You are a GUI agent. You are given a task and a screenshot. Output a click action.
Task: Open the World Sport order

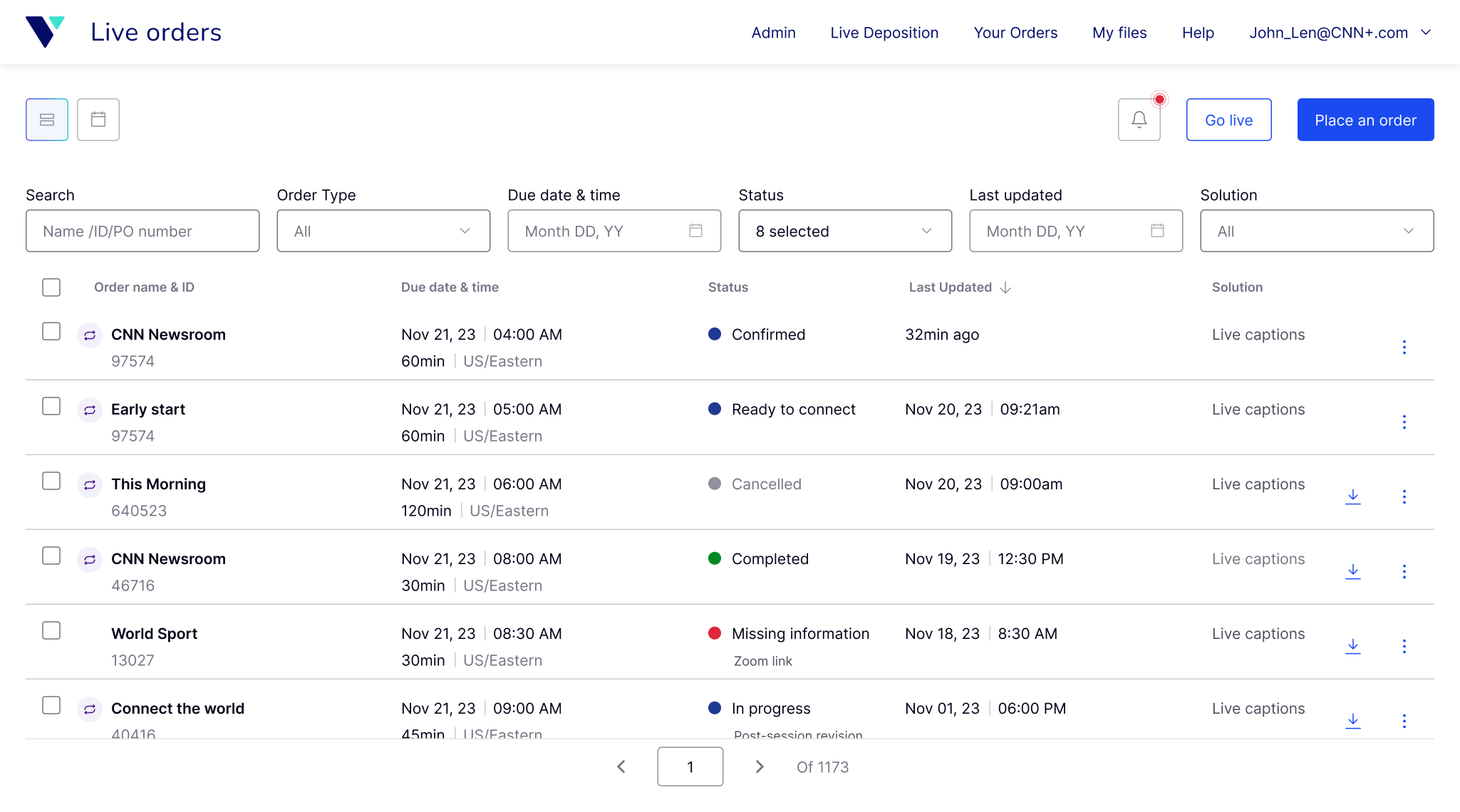154,634
